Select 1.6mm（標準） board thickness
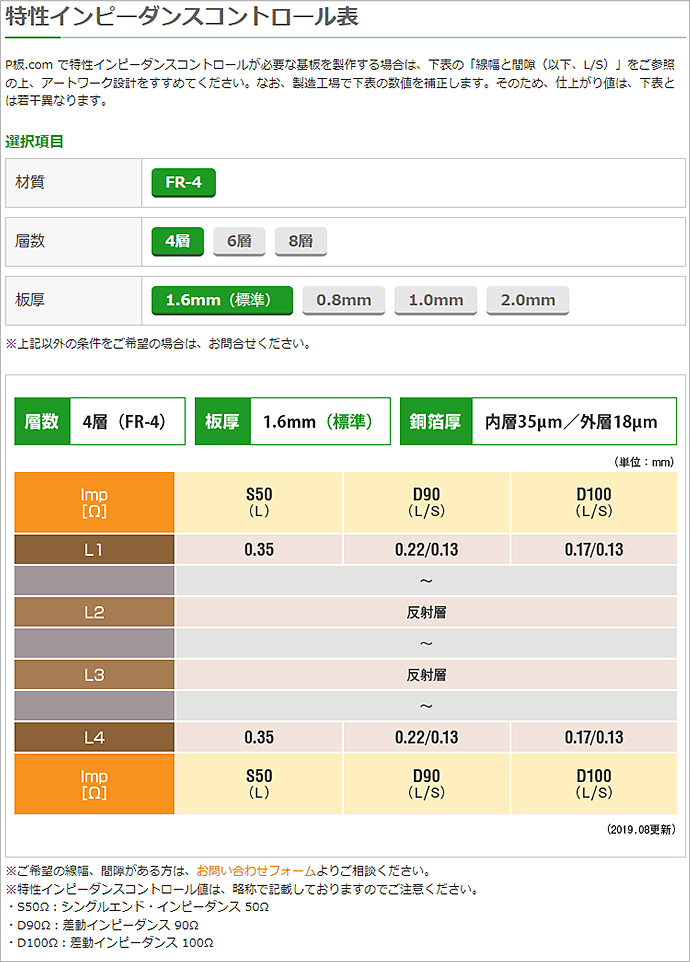The image size is (690, 962). (x=221, y=300)
